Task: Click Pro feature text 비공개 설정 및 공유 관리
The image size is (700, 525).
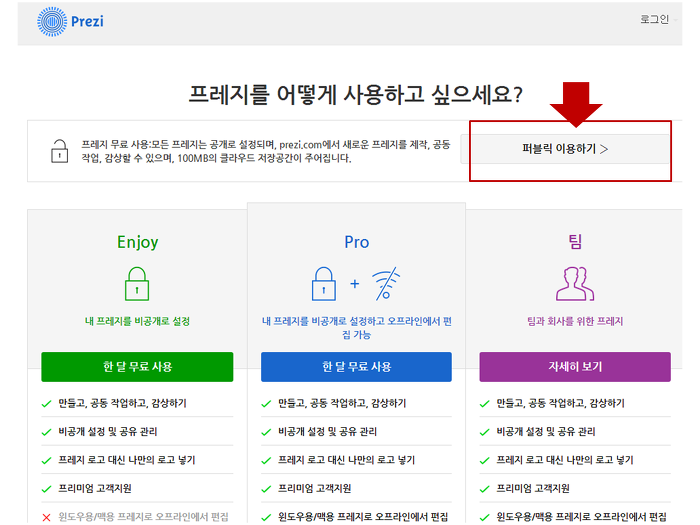Action: (x=327, y=432)
